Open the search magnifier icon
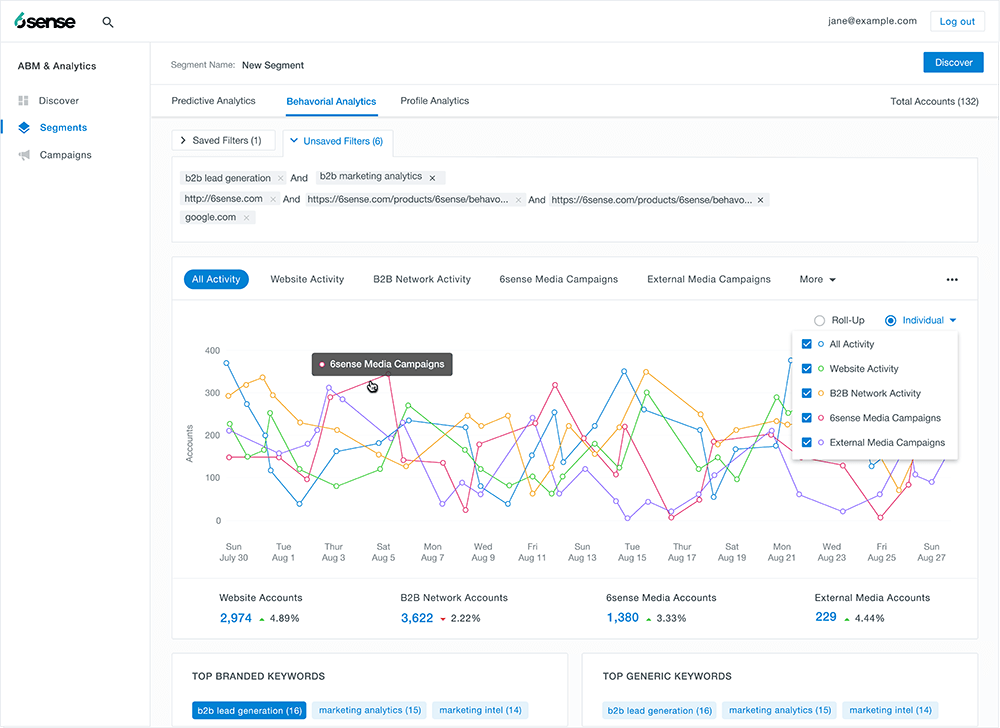 click(x=108, y=22)
